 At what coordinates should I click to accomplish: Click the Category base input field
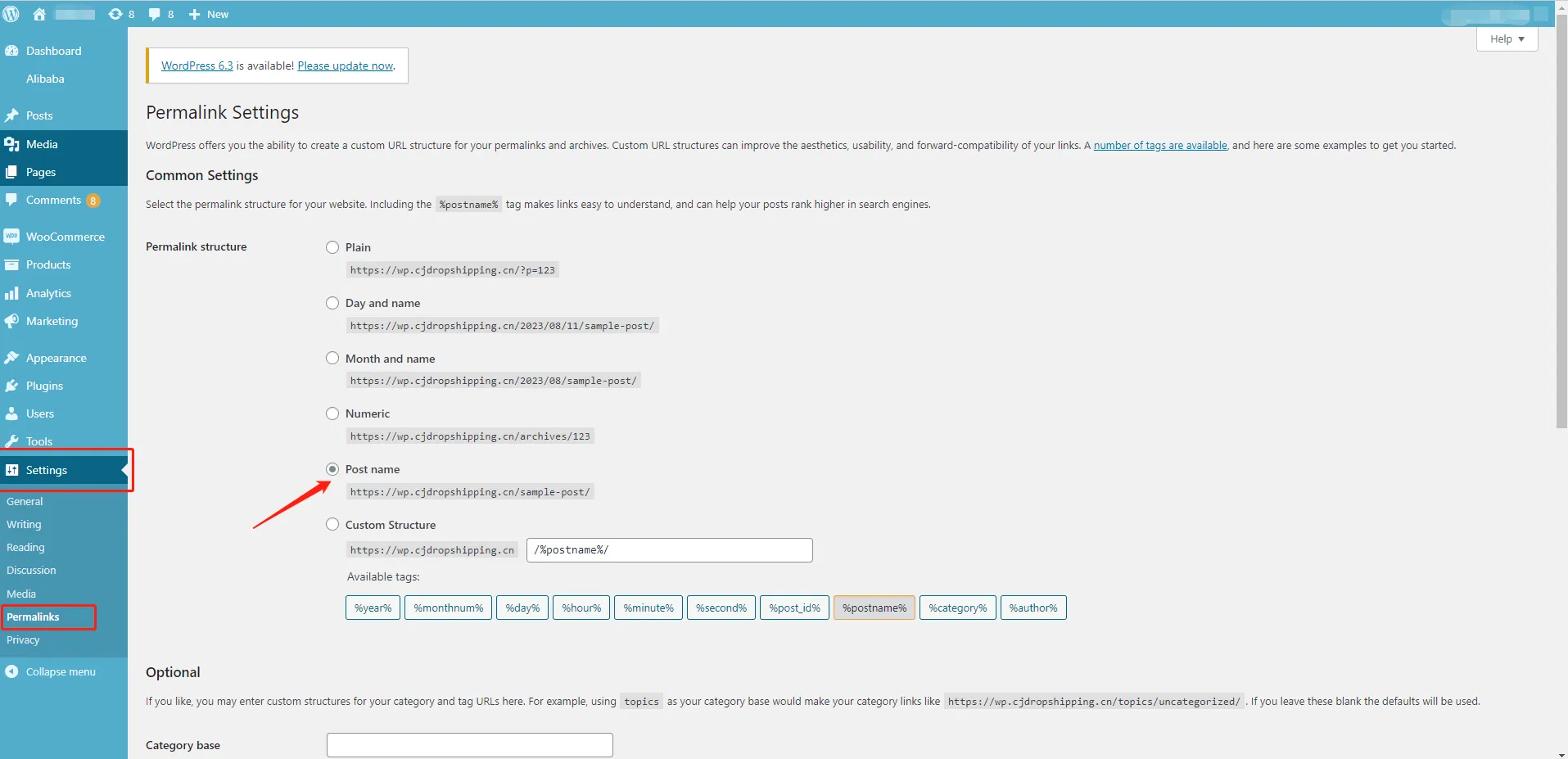tap(469, 745)
